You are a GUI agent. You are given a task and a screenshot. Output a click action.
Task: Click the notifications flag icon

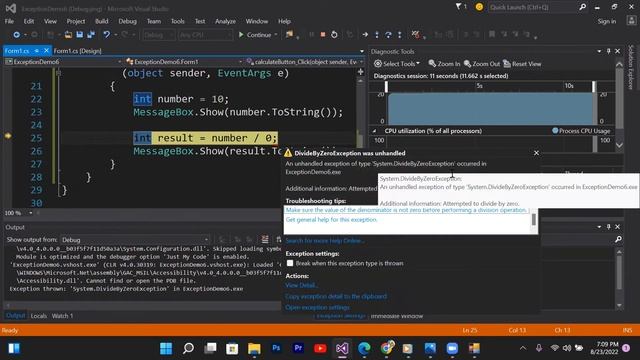coord(458,7)
